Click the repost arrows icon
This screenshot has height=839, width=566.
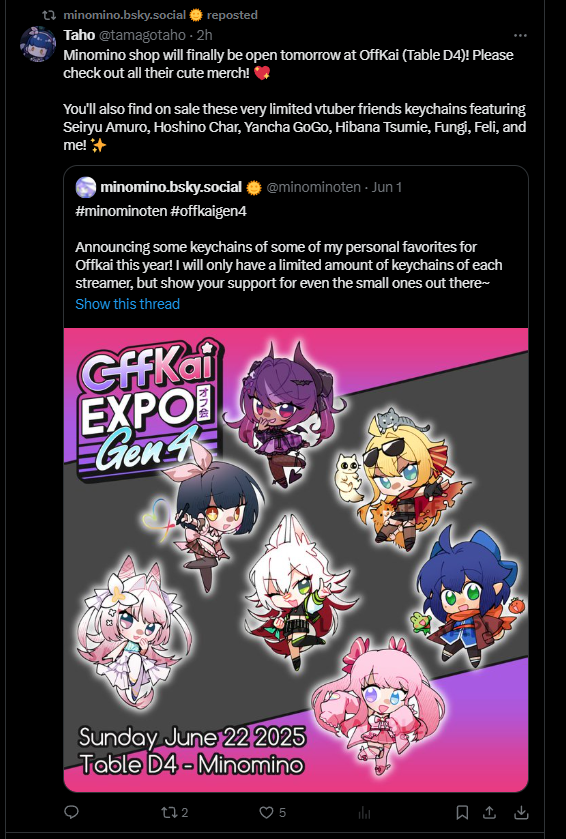168,812
